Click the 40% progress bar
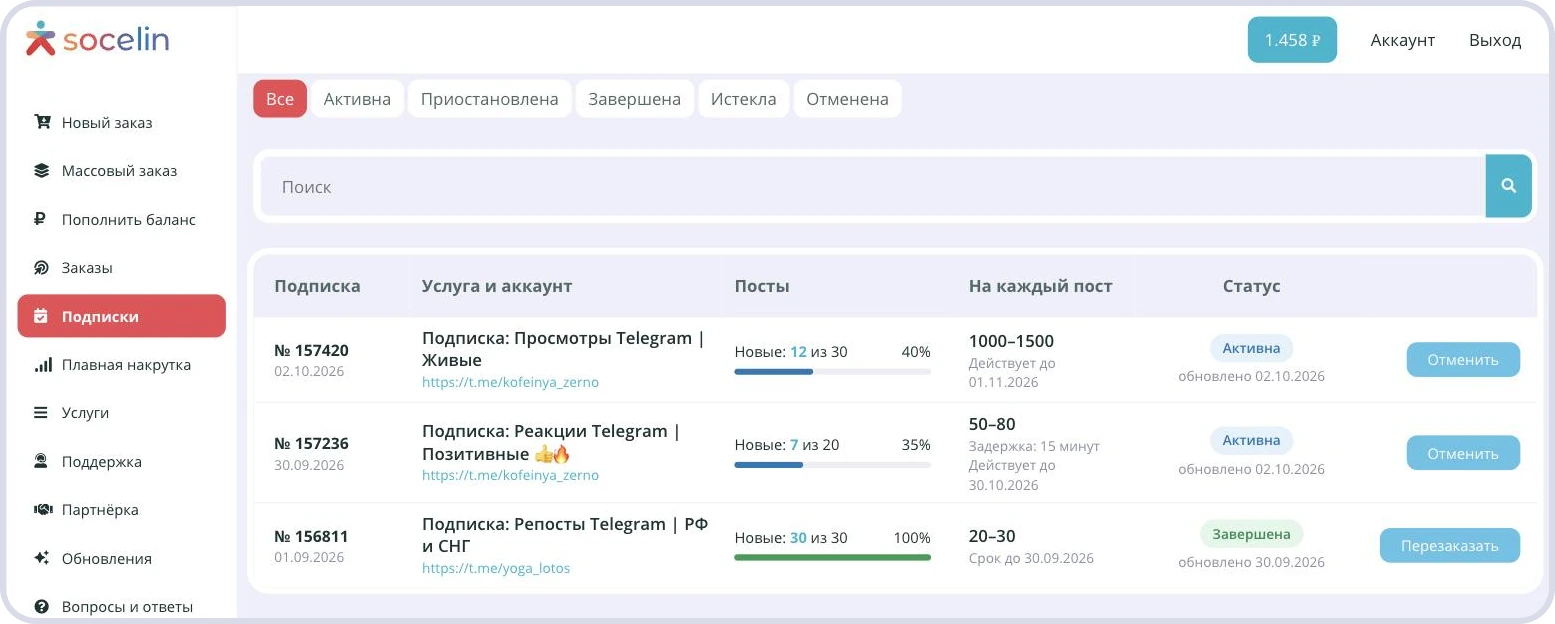 pos(832,372)
